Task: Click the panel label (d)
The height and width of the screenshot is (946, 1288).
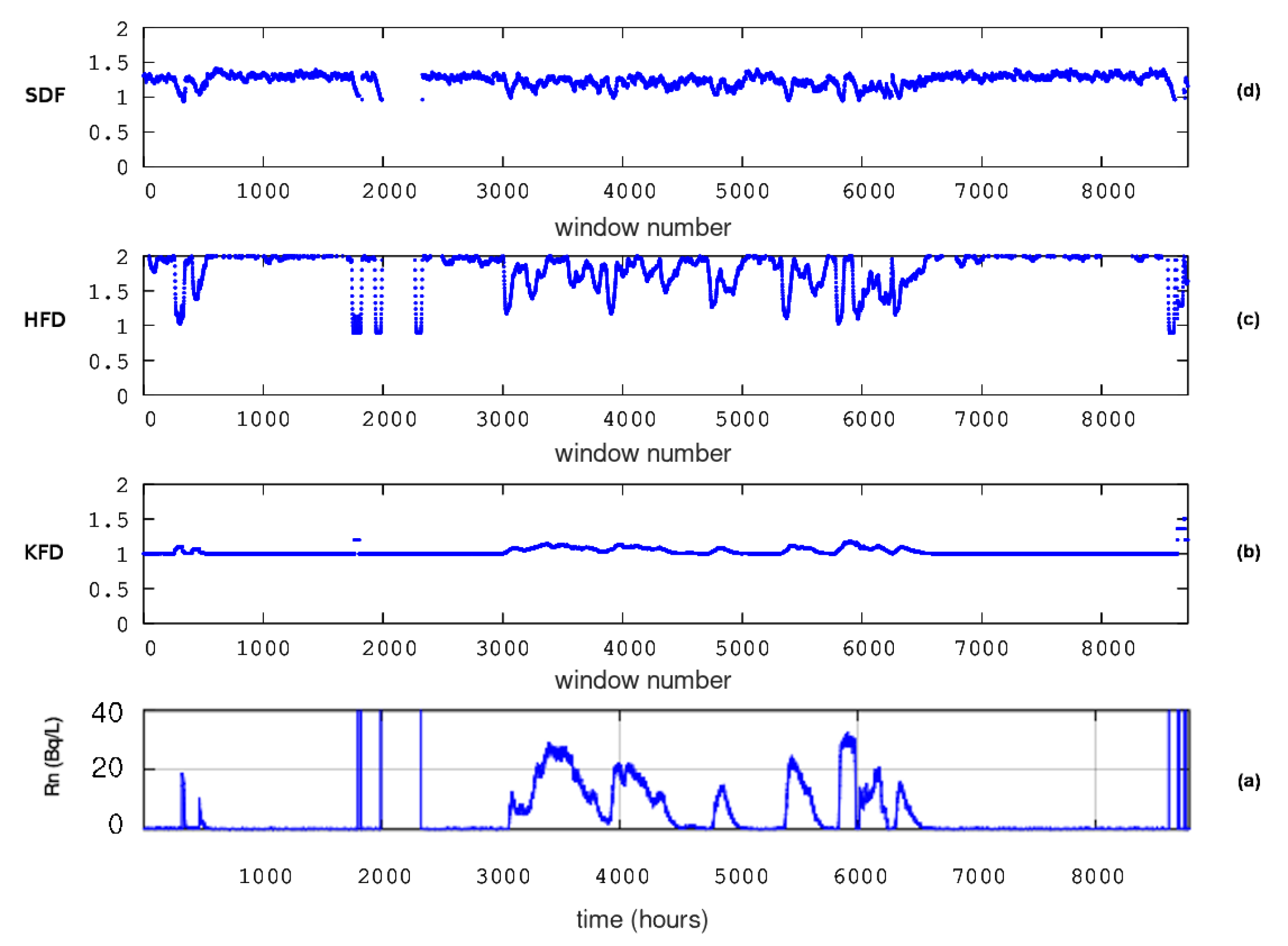Action: pos(1248,91)
